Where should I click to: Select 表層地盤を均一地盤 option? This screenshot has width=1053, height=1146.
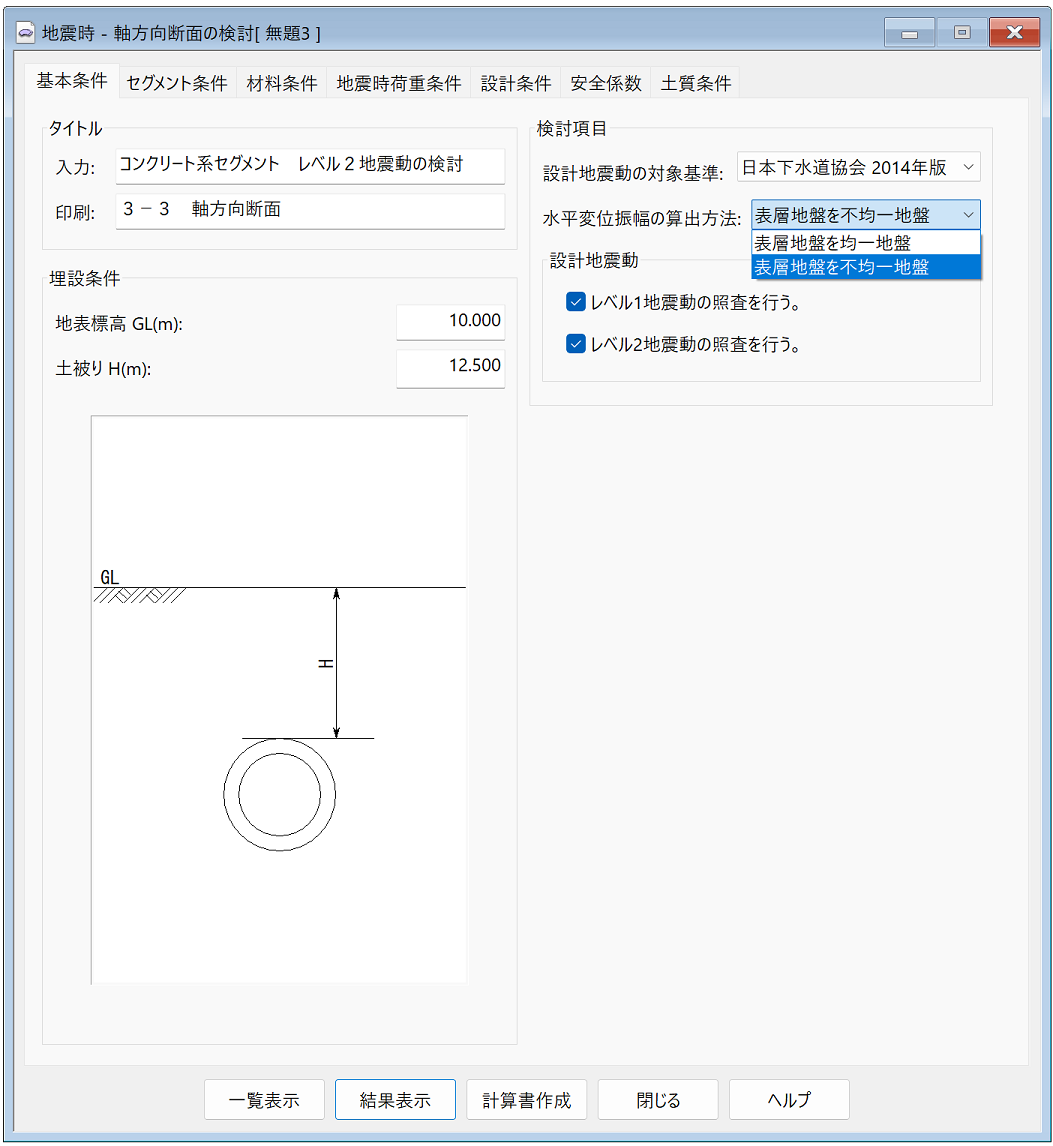click(x=866, y=243)
